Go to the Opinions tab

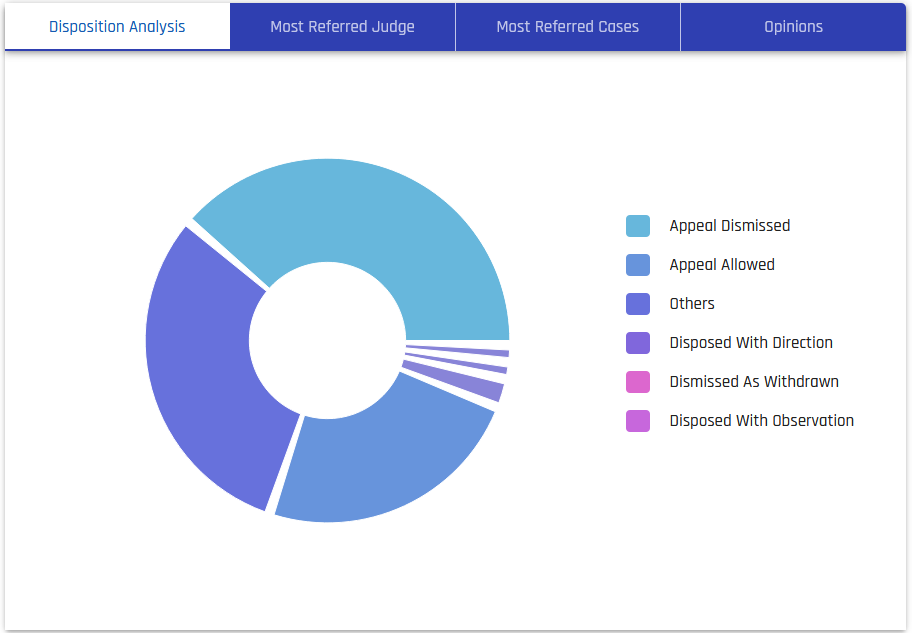[793, 27]
